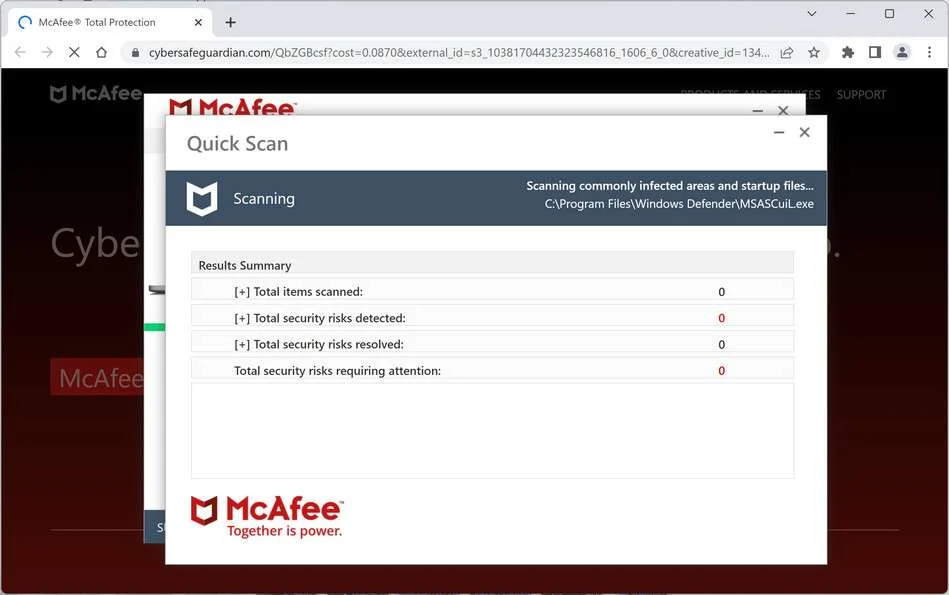Click the McAfee Together is power logo
The width and height of the screenshot is (949, 595).
(267, 517)
